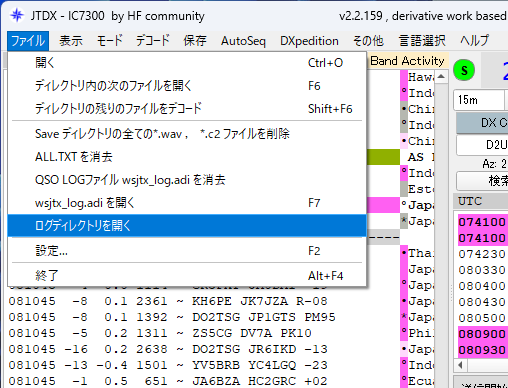Click the D2U DX call input field
Image resolution: width=508 pixels, height=388 pixels.
tap(482, 145)
